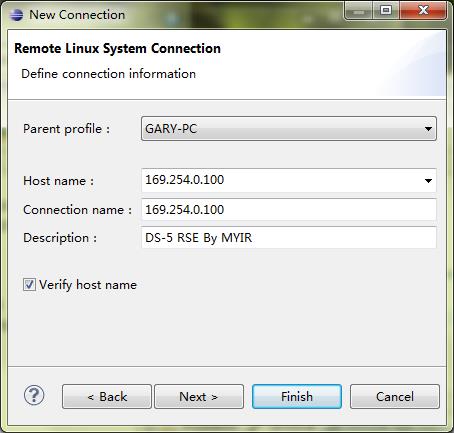Viewport: 454px width, 433px height.
Task: Expand the Host name dropdown arrow
Action: (428, 181)
